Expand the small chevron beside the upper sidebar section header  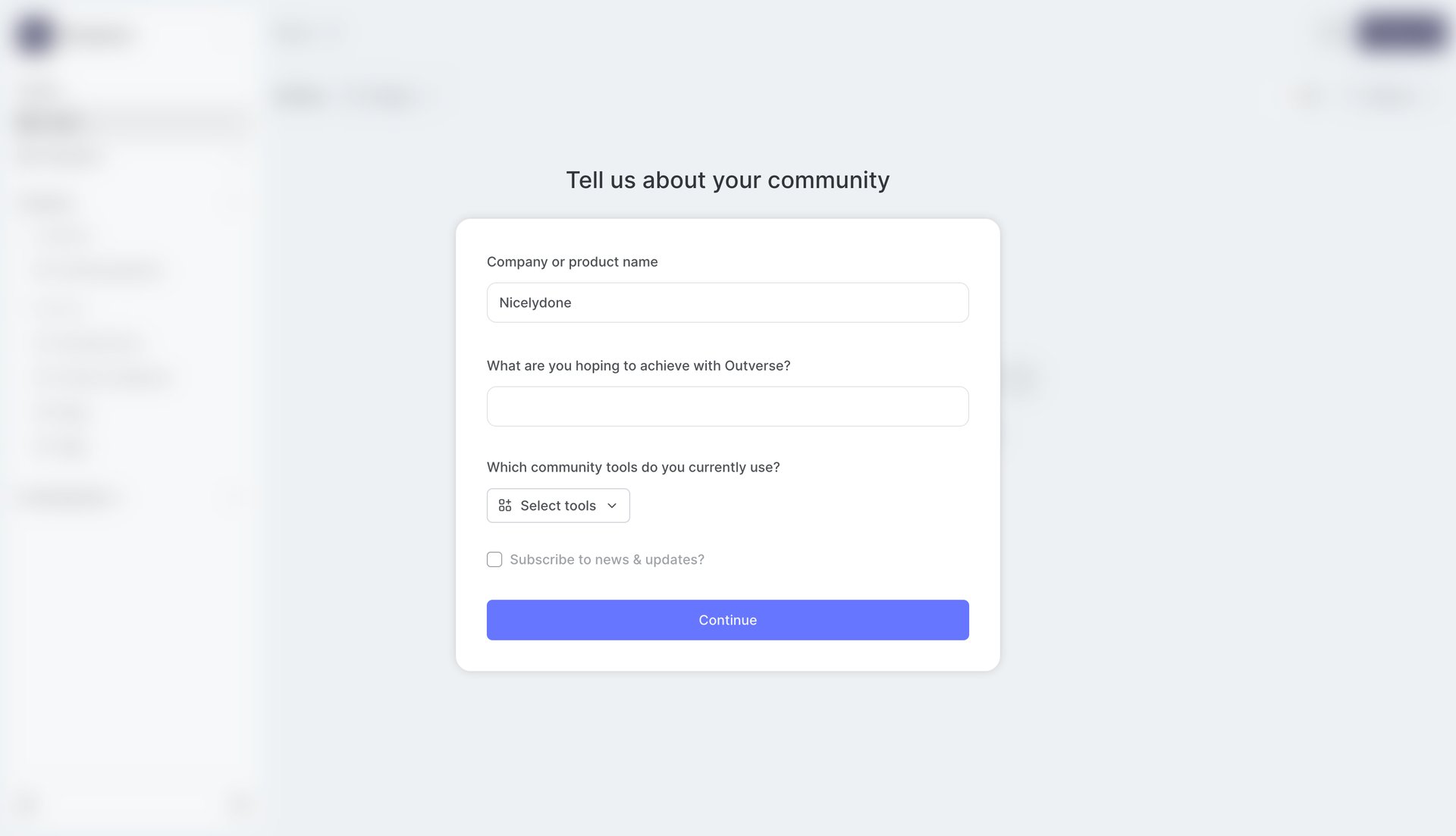[x=235, y=202]
